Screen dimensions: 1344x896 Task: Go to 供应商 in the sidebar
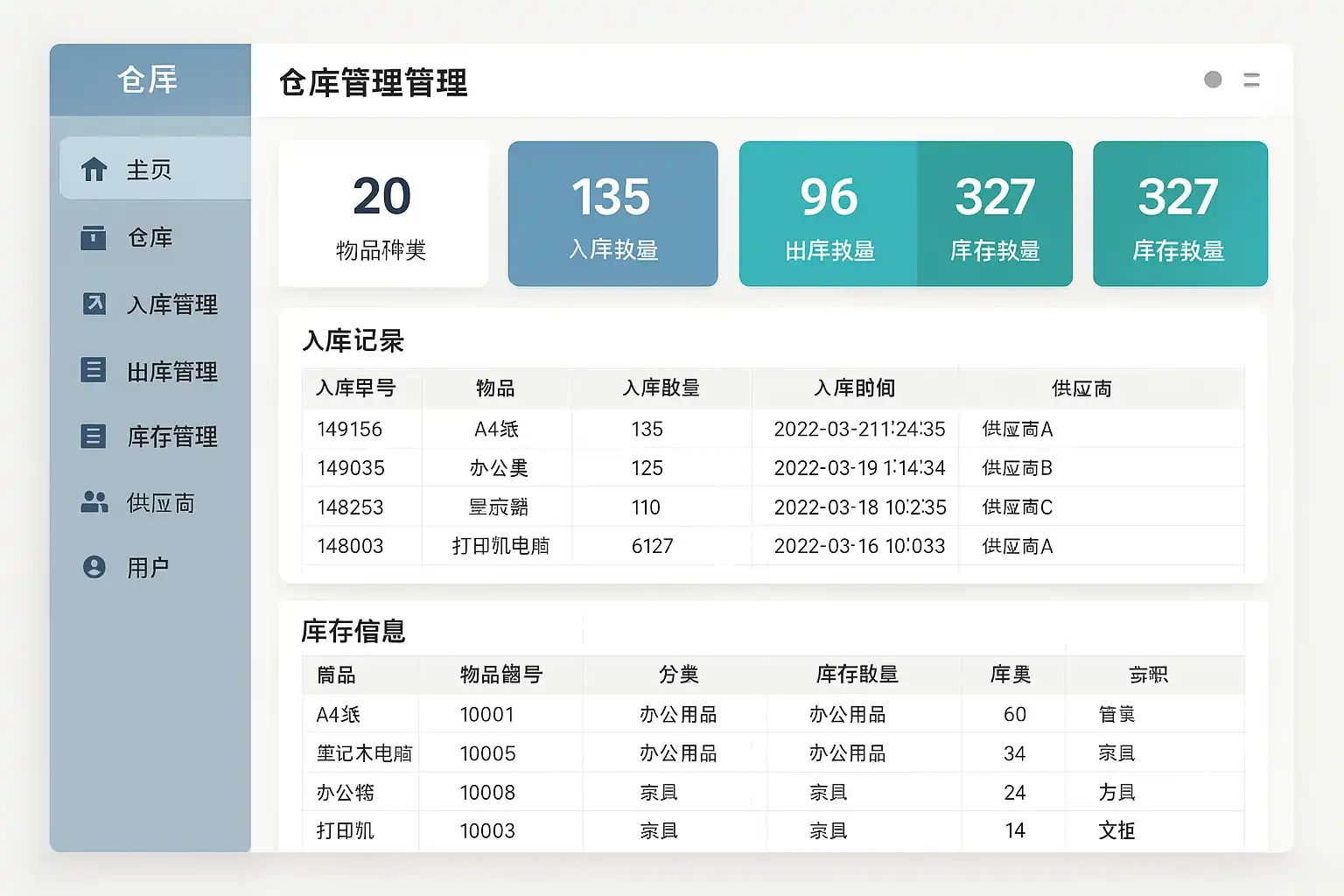click(x=160, y=503)
